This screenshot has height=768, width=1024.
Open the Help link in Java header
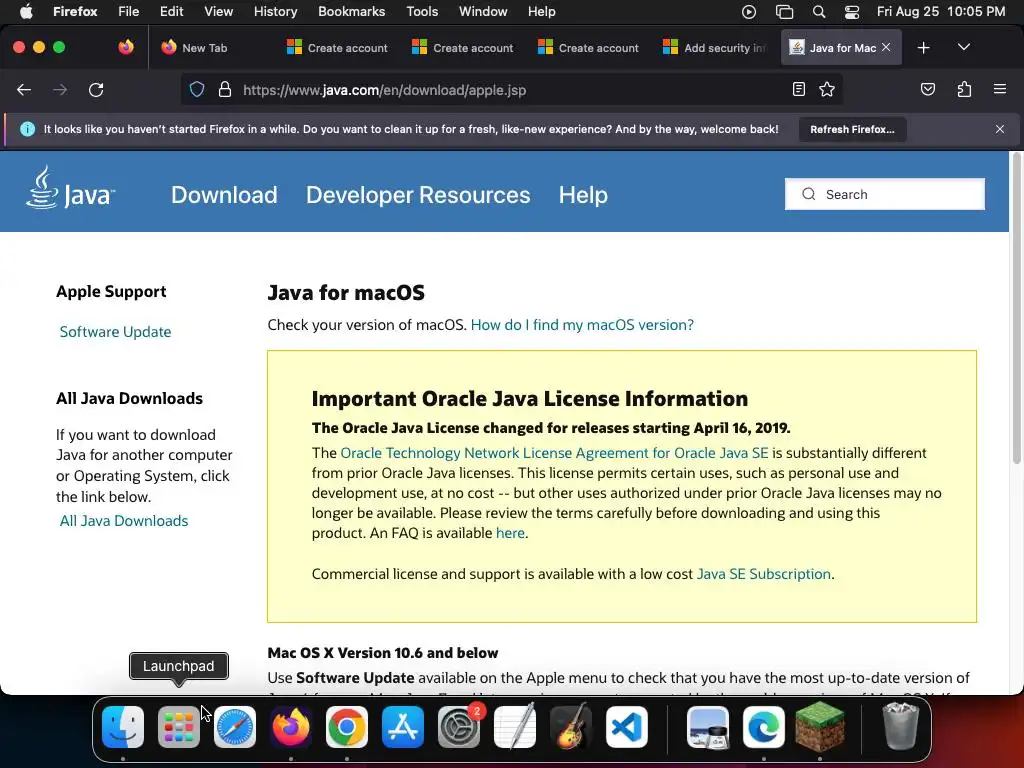pos(583,195)
